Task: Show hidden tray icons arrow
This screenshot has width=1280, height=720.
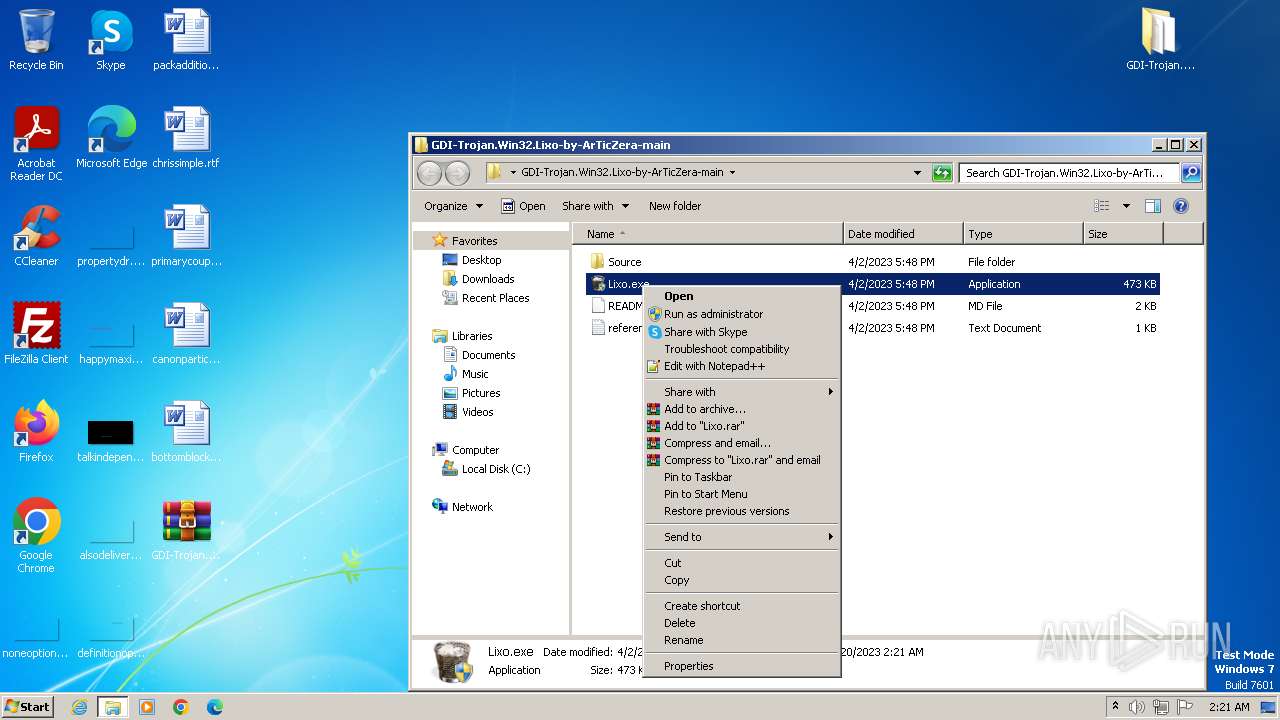Action: pyautogui.click(x=1115, y=707)
